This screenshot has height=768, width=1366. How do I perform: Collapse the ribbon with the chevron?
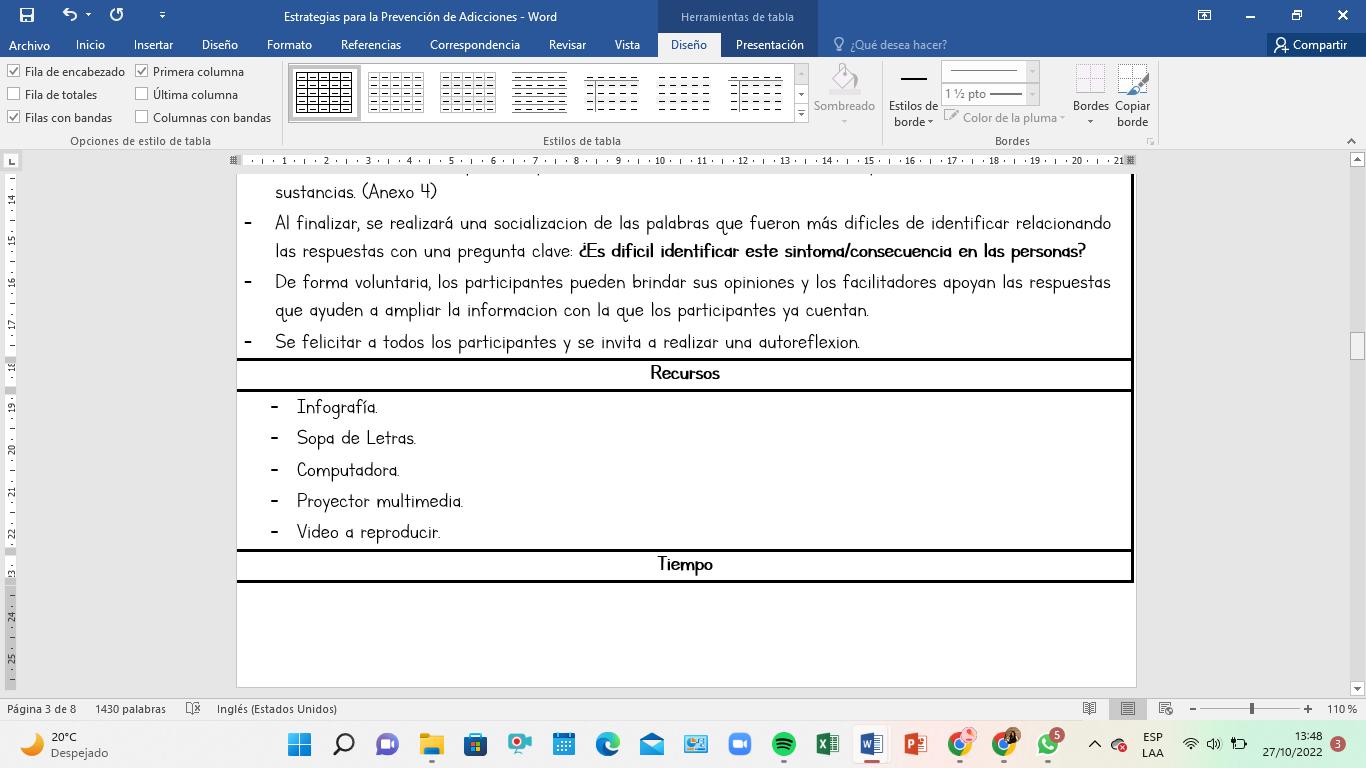pyautogui.click(x=1351, y=141)
